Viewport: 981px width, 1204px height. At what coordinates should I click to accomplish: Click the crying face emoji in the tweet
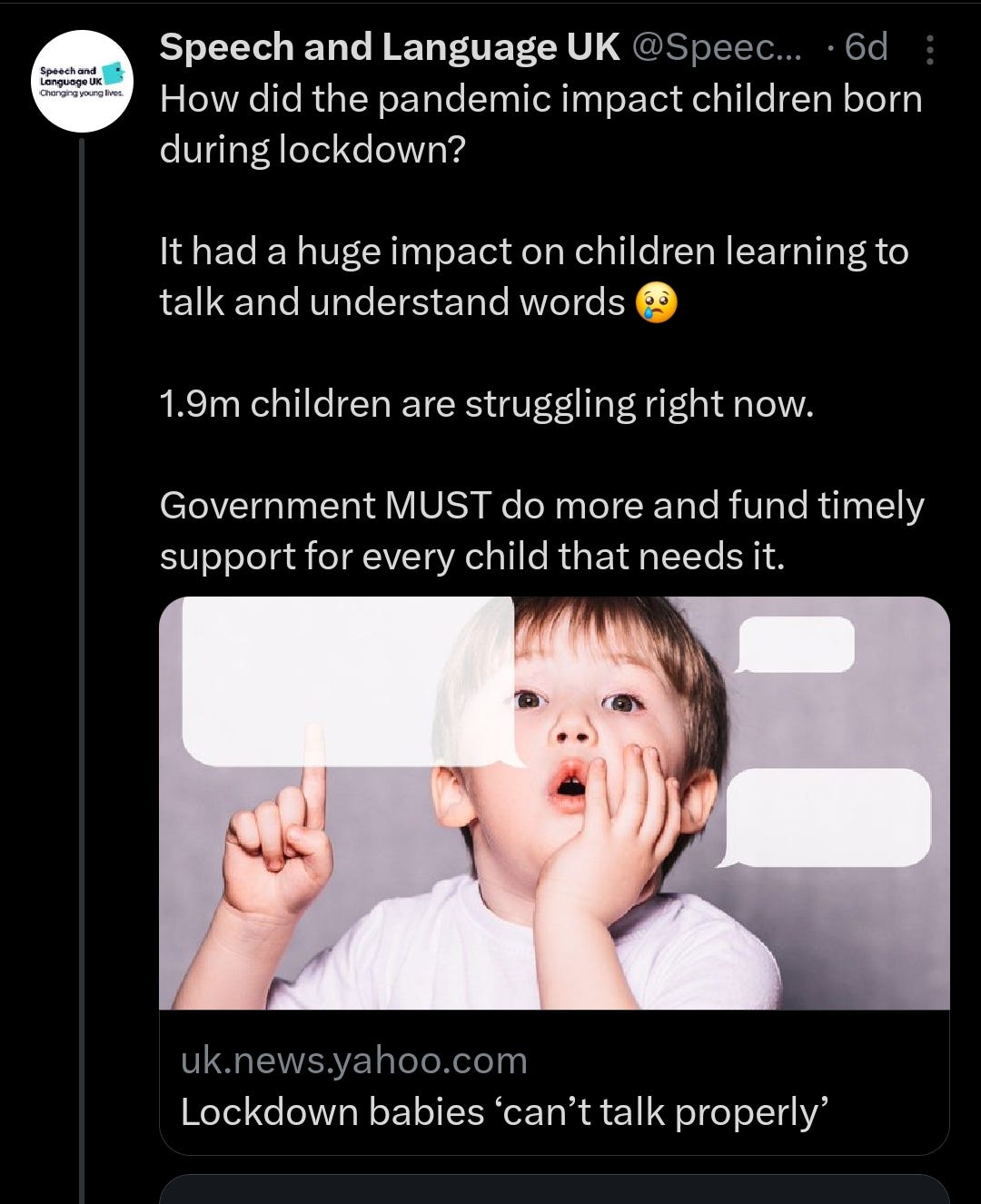click(x=655, y=303)
